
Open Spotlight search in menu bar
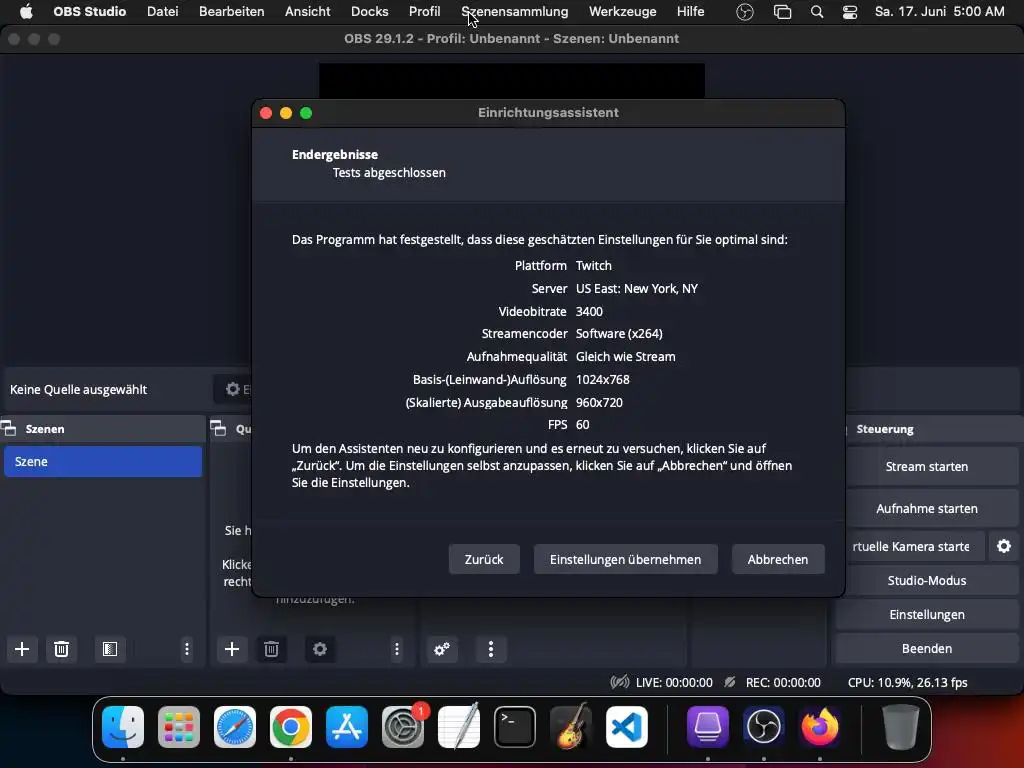point(816,12)
